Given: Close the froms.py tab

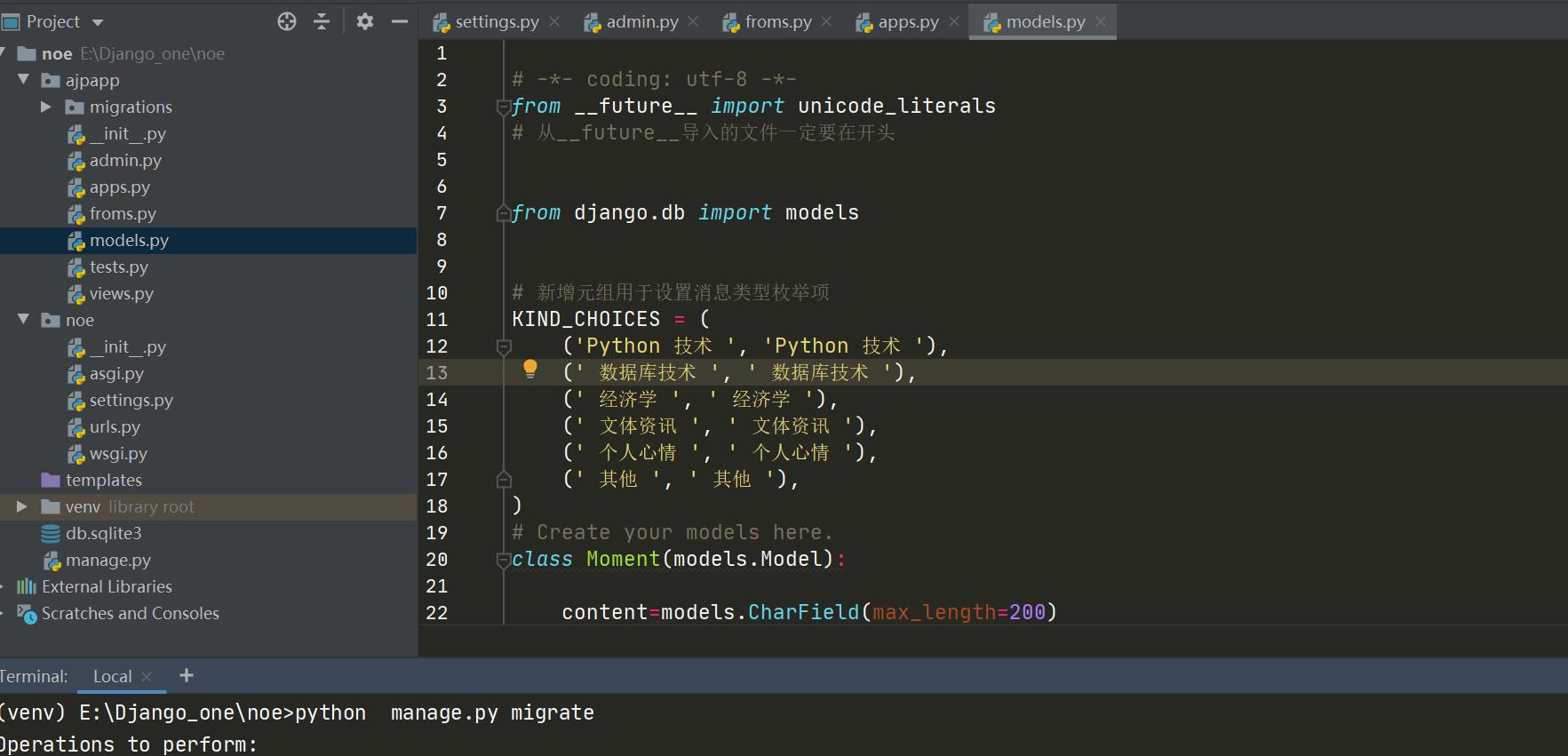Looking at the screenshot, I should click(x=826, y=21).
